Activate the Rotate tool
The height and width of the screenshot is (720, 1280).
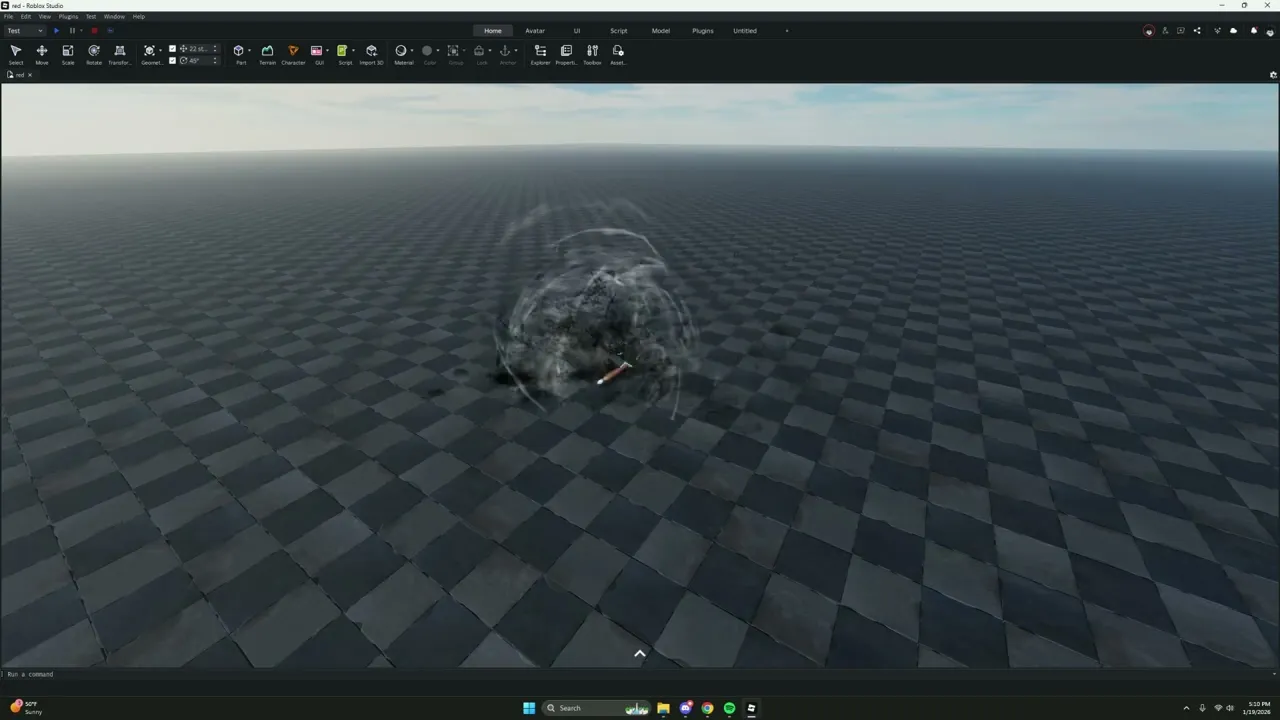(94, 54)
